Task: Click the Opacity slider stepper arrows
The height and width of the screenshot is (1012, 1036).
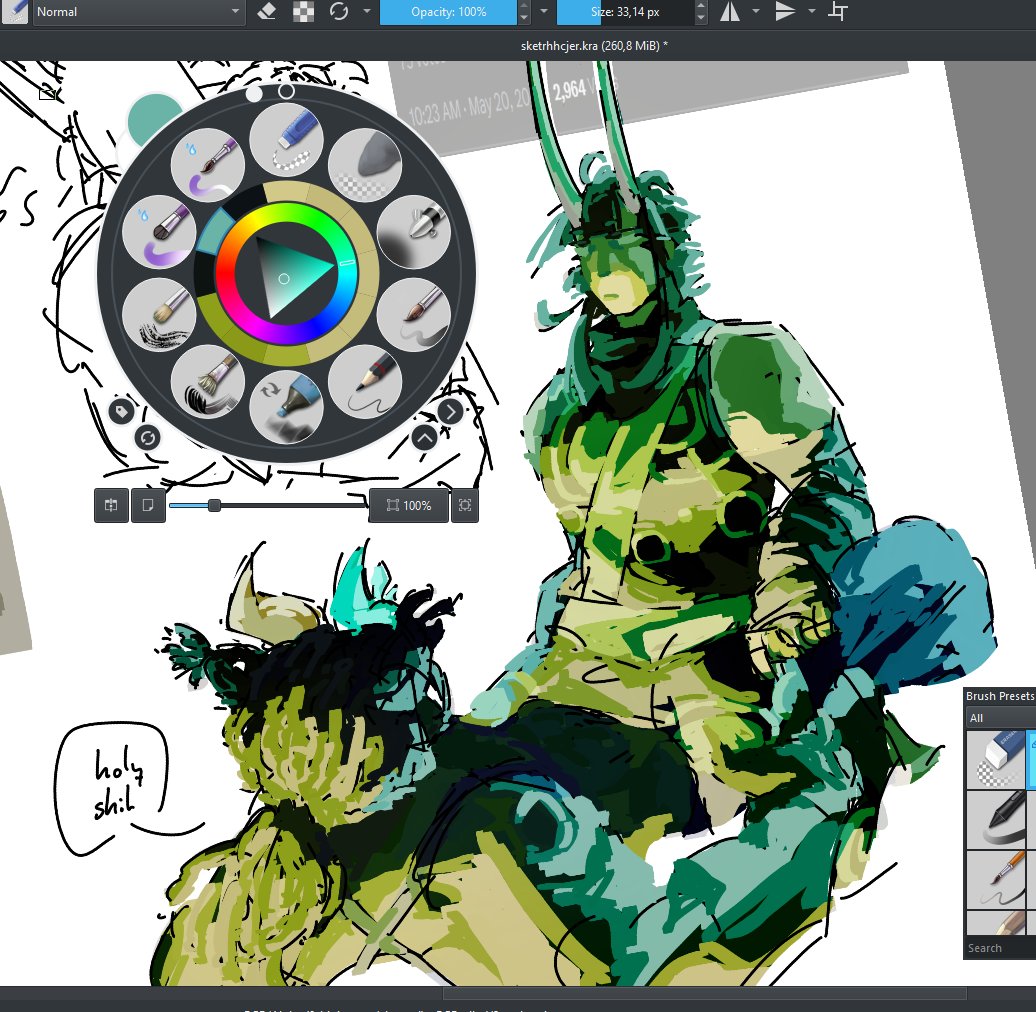Action: 524,12
